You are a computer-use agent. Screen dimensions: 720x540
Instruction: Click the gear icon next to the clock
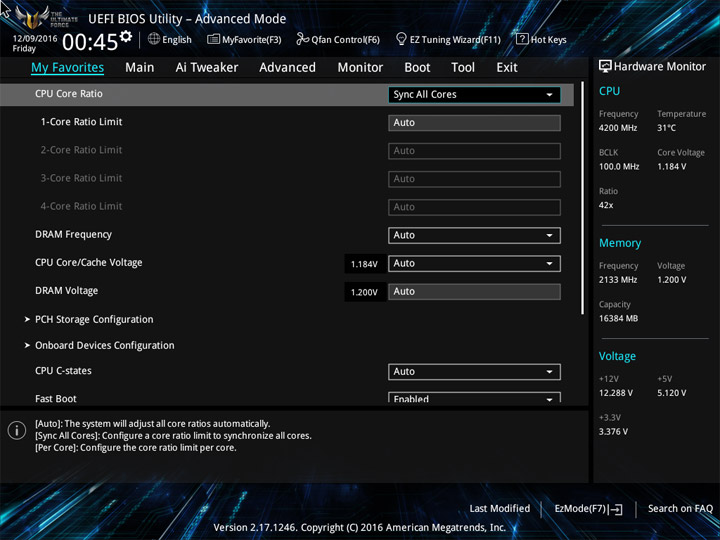click(x=126, y=36)
